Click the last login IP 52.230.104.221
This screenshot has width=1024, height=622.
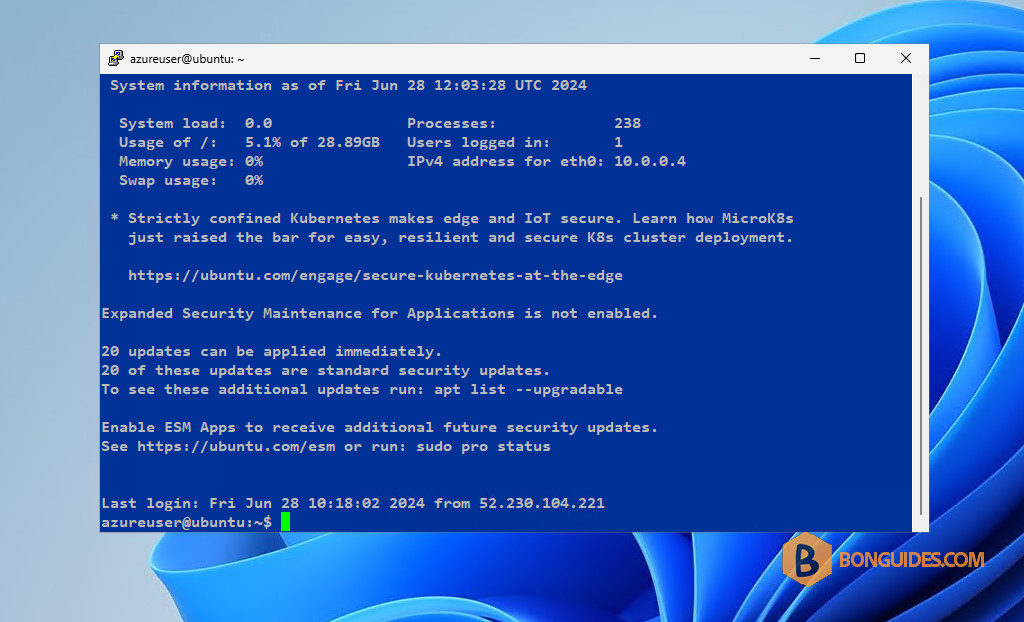pyautogui.click(x=542, y=503)
